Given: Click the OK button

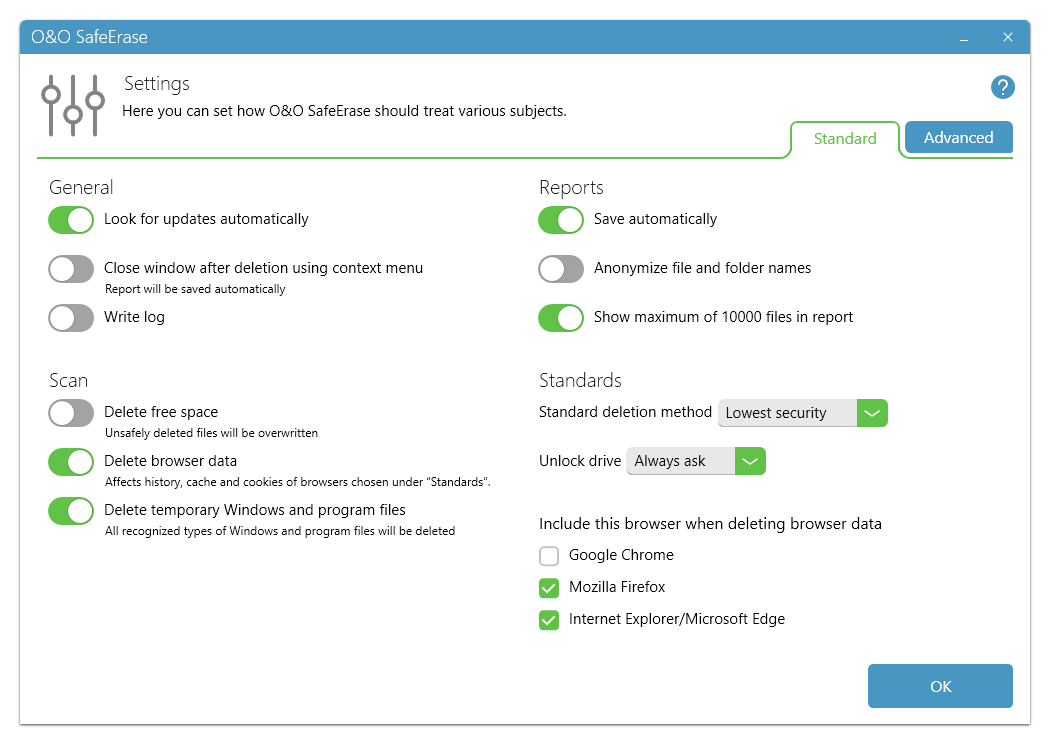Looking at the screenshot, I should 940,686.
